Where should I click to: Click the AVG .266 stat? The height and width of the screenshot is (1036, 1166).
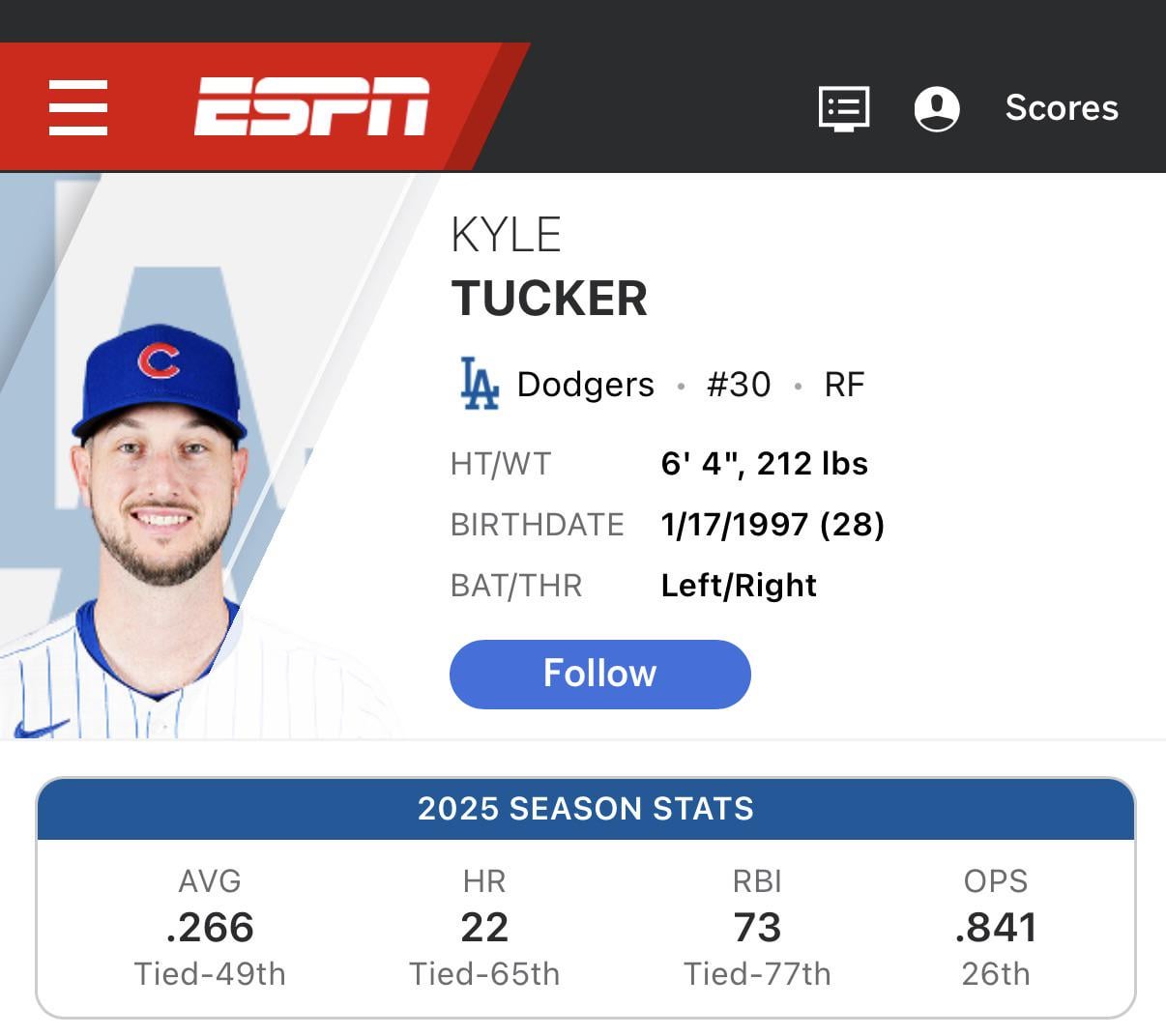(210, 927)
